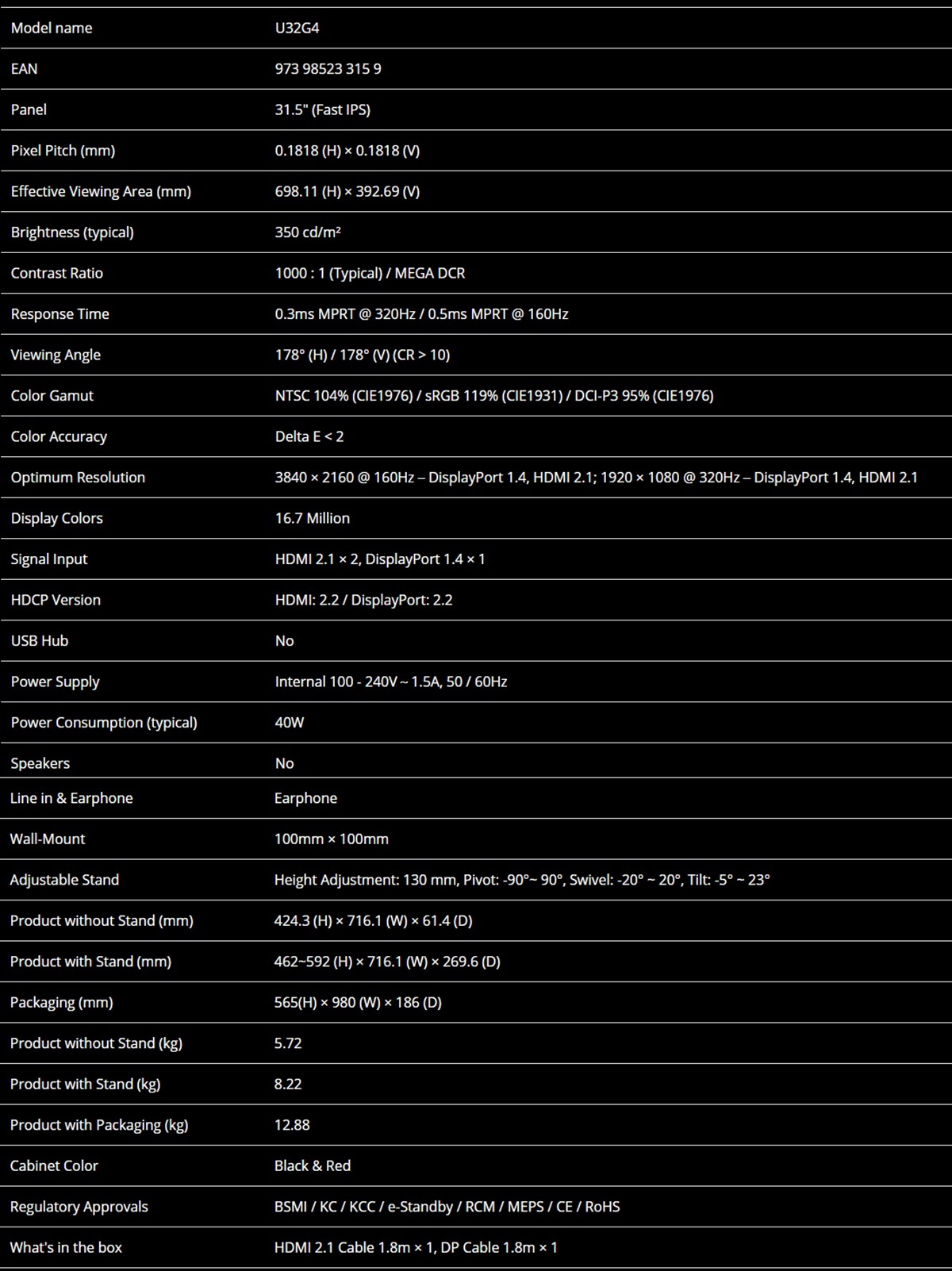Click the Product with Stand (mm) label

(90, 962)
